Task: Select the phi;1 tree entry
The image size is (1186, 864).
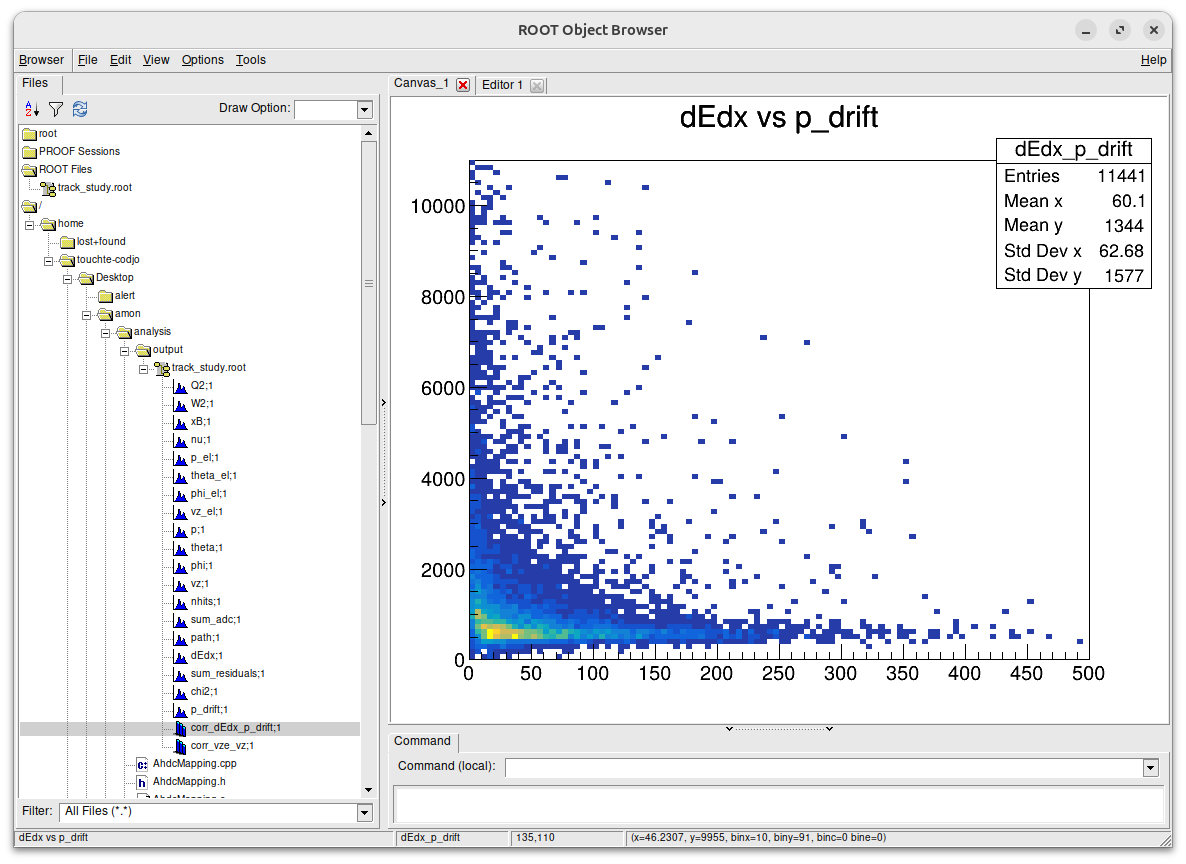Action: click(201, 566)
